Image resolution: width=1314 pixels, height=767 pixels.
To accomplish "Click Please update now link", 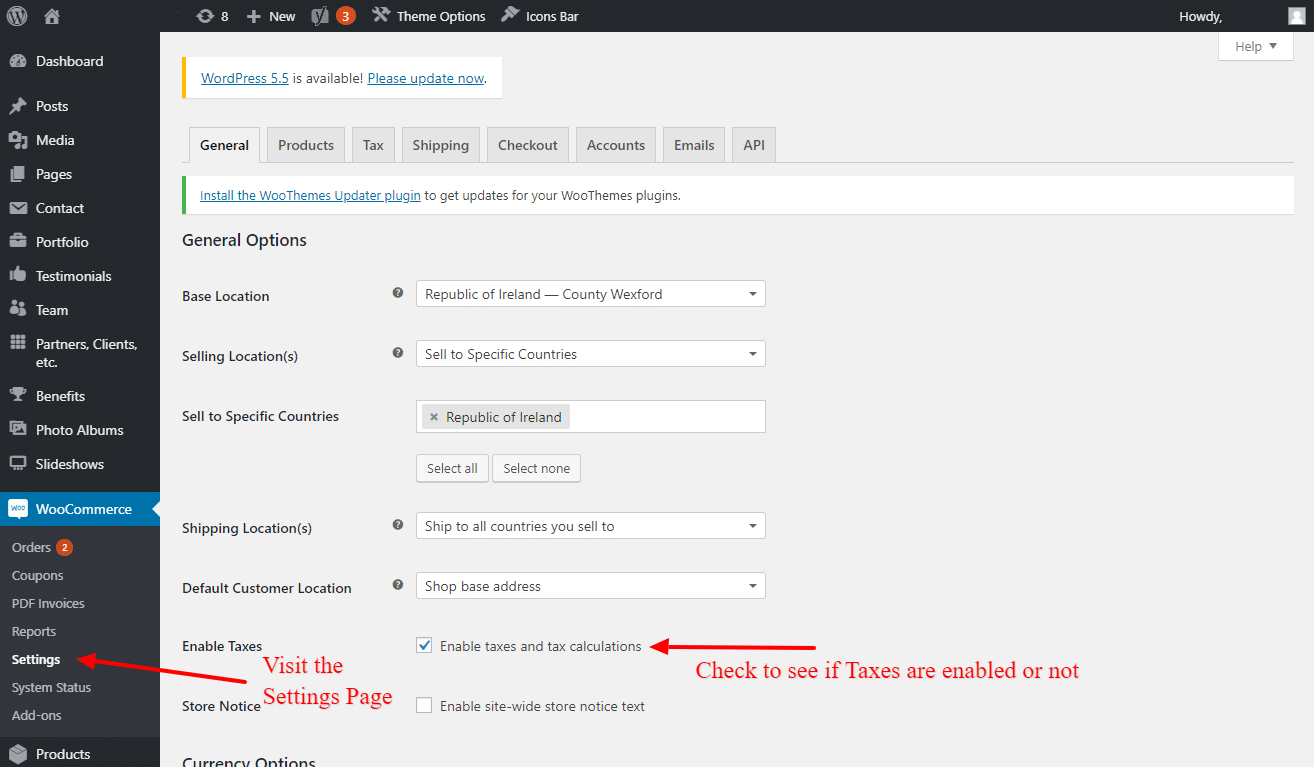I will click(x=426, y=78).
